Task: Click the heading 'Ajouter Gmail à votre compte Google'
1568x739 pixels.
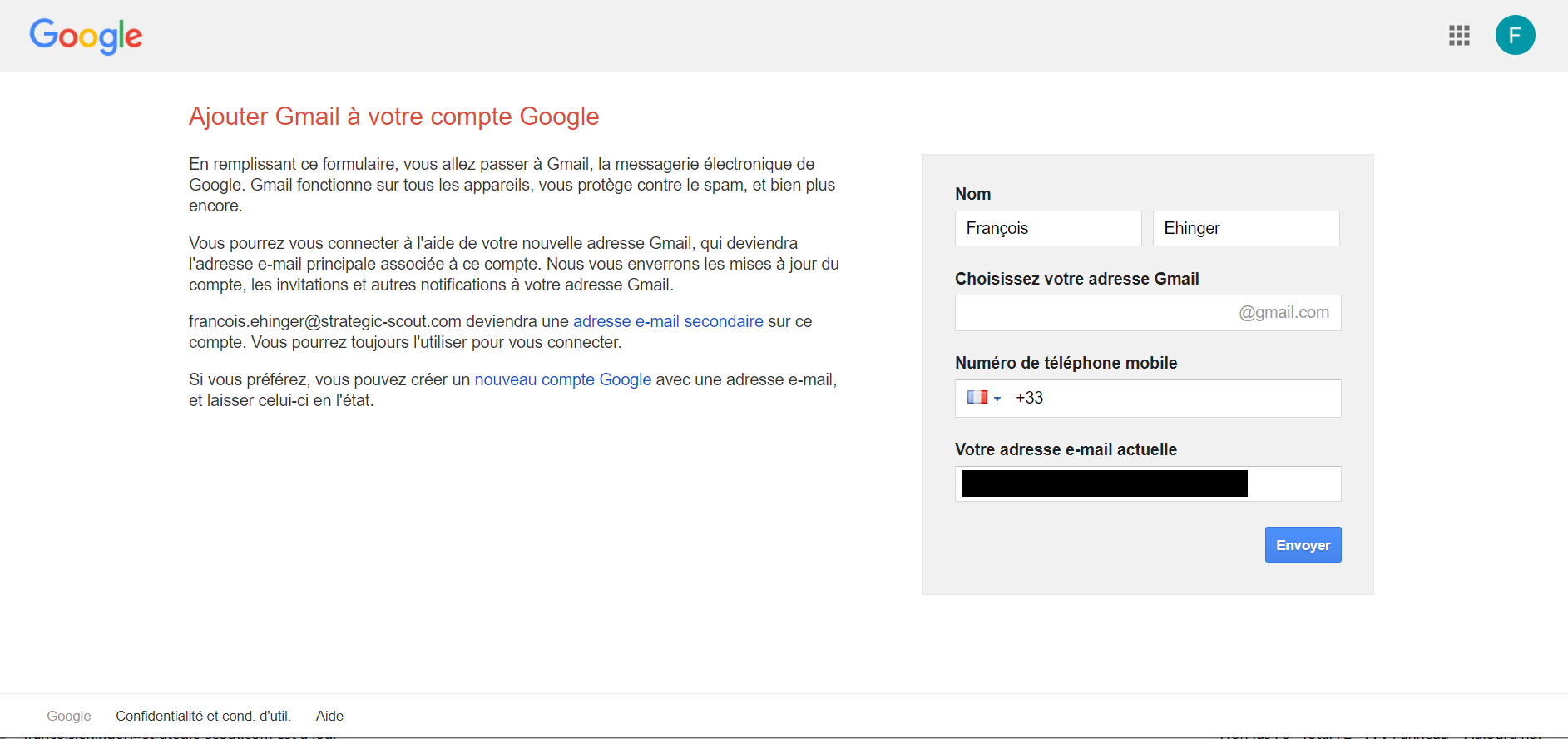Action: pos(393,117)
